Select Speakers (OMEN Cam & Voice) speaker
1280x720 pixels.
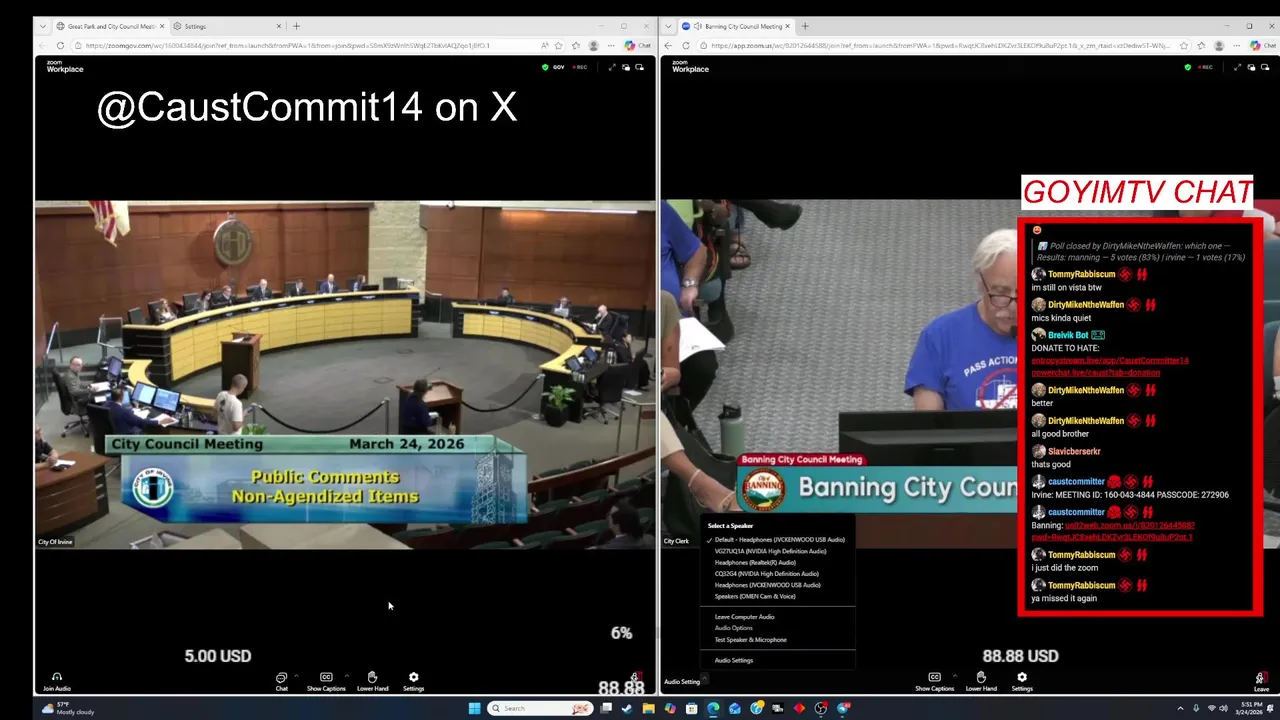[755, 597]
